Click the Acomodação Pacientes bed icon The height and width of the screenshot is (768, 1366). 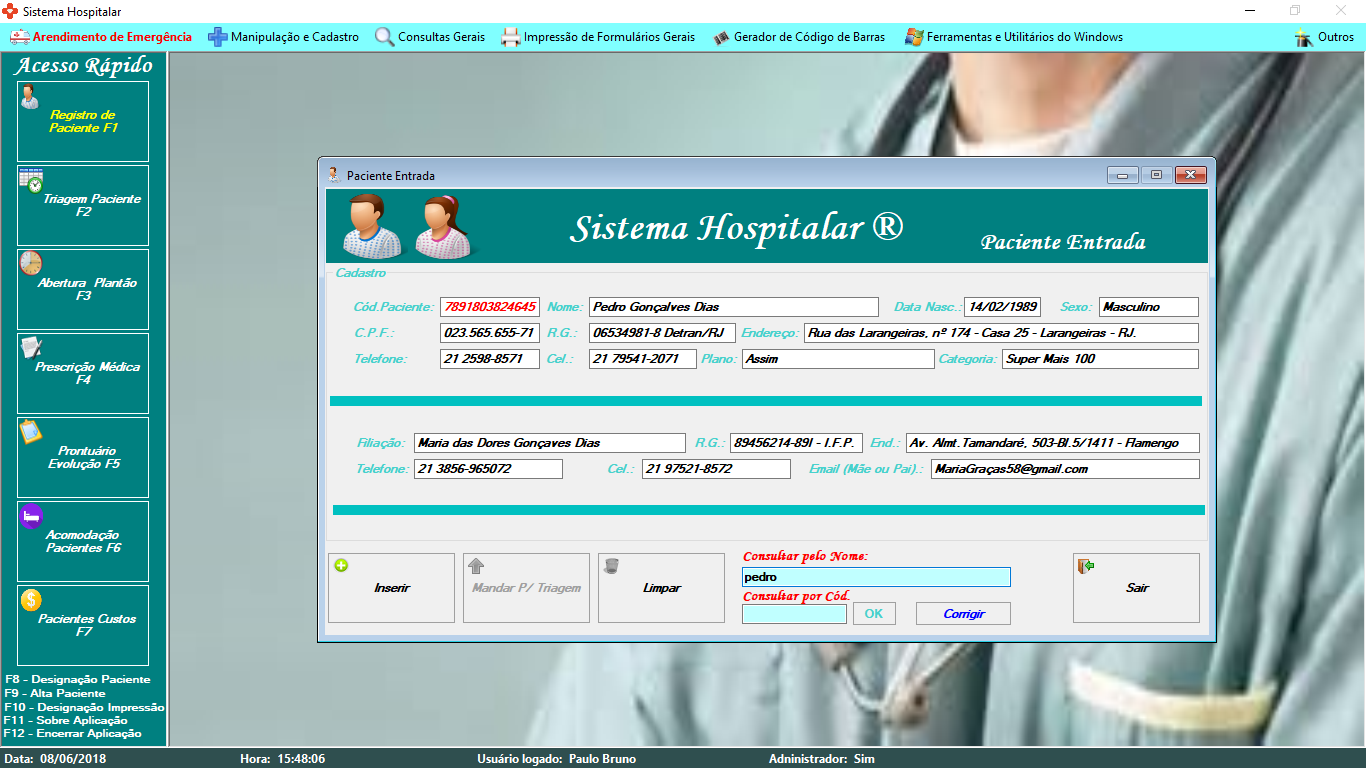(x=31, y=516)
